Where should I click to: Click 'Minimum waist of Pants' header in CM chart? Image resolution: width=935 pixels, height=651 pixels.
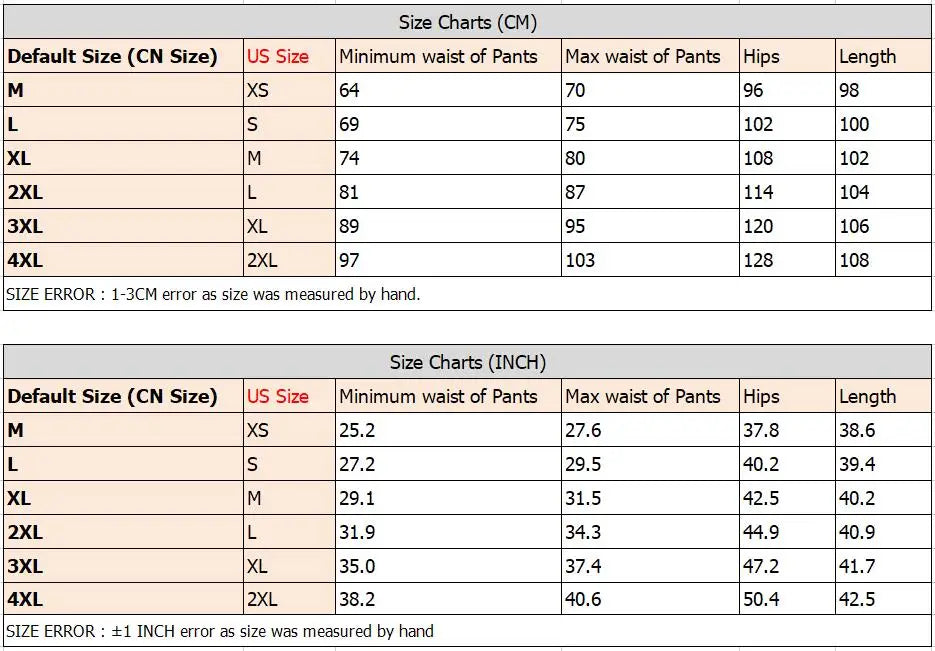pyautogui.click(x=438, y=56)
